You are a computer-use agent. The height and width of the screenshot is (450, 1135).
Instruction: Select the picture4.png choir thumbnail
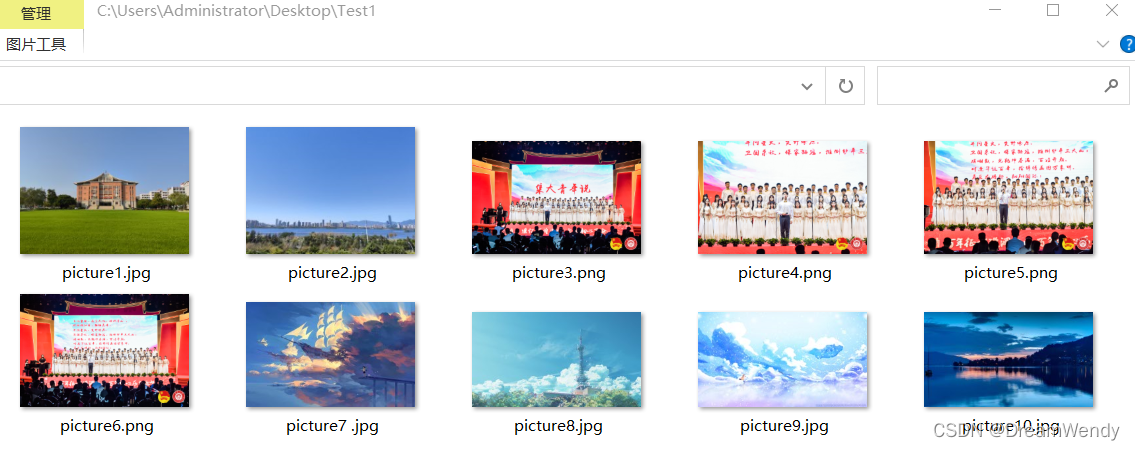tap(782, 197)
